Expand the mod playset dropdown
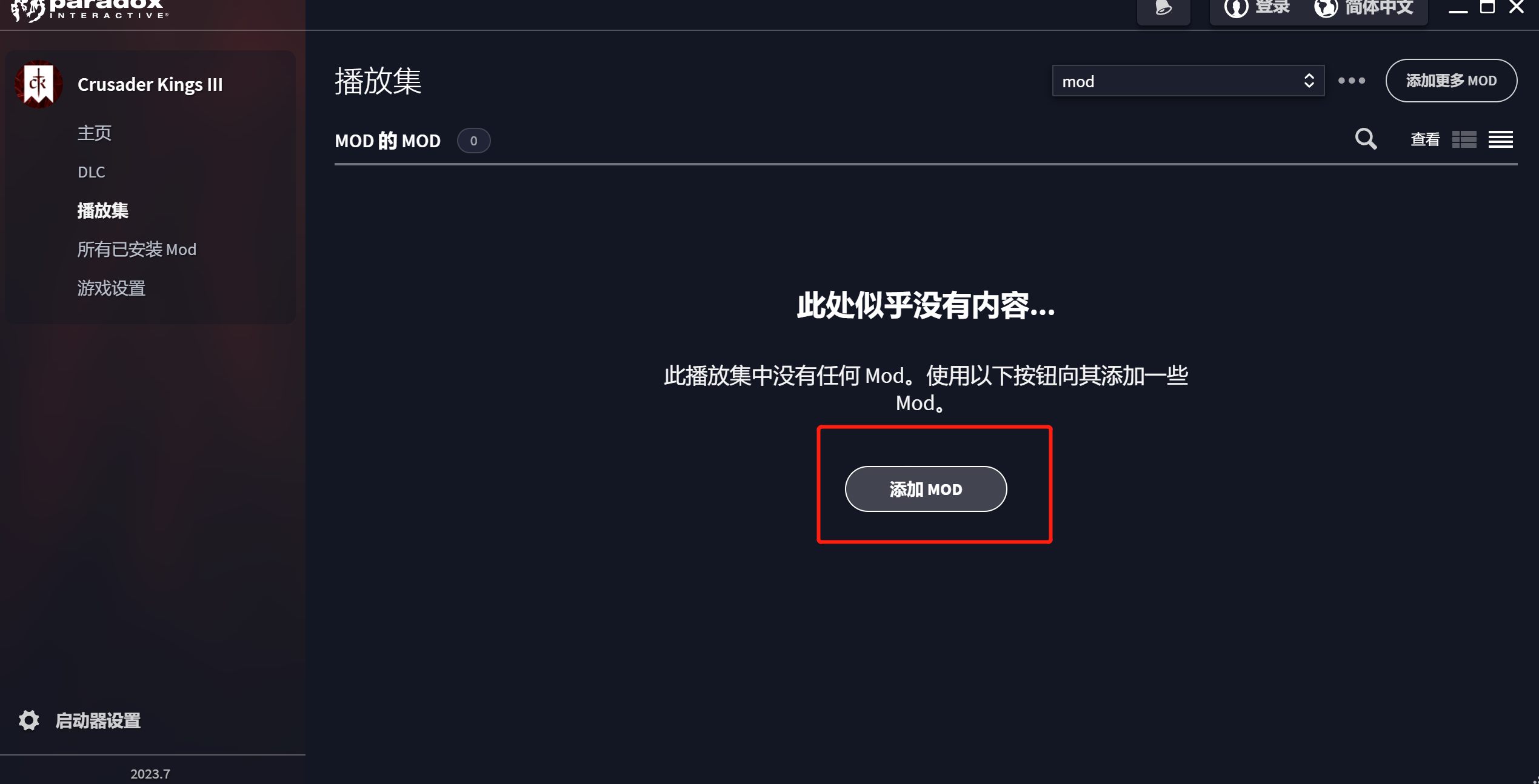 click(1188, 81)
